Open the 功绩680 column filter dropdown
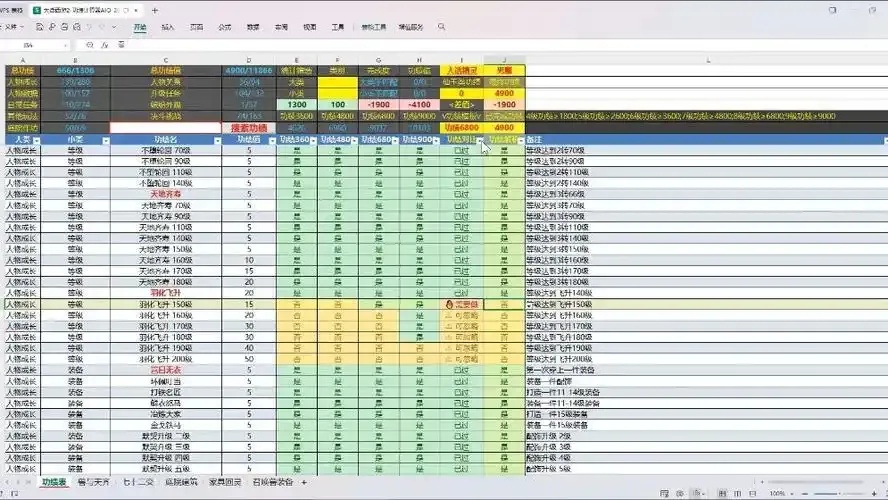Viewport: 888px width, 500px height. click(395, 140)
